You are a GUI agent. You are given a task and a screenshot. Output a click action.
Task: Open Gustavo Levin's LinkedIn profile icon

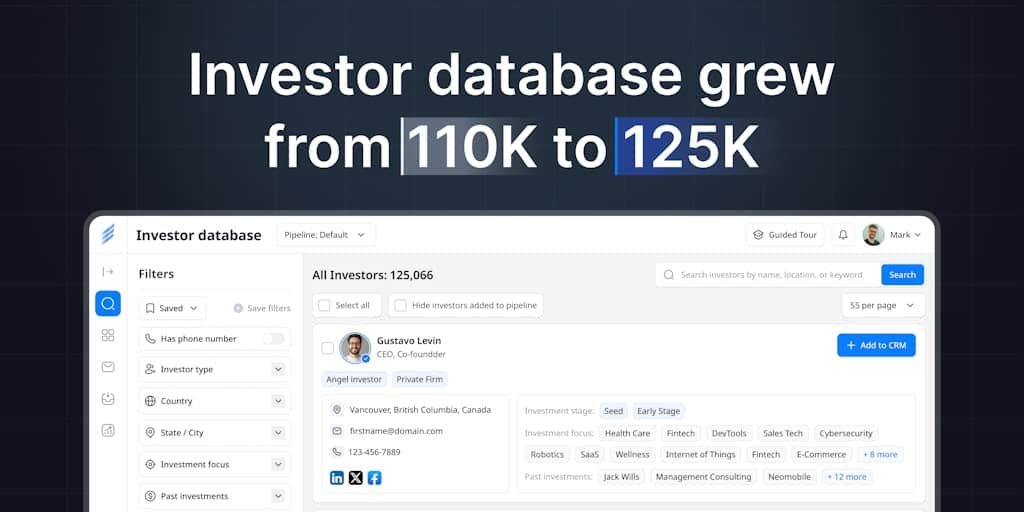click(337, 478)
